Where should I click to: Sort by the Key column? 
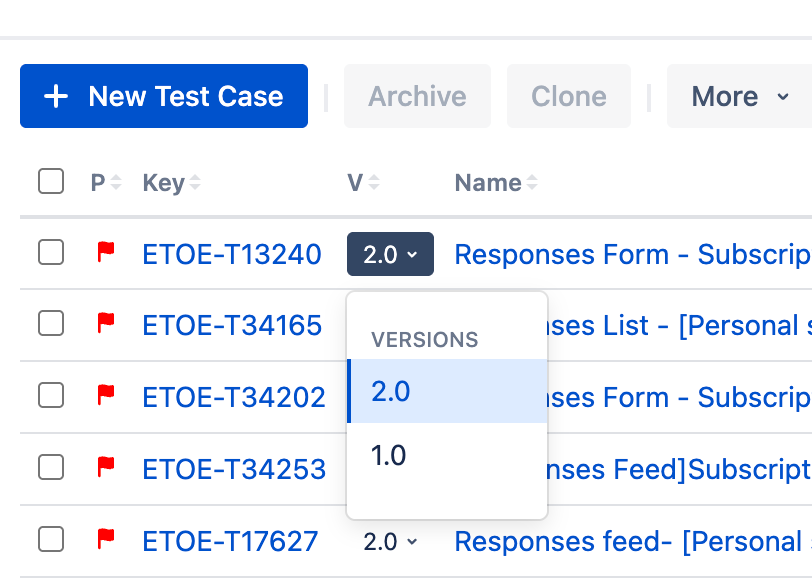171,183
